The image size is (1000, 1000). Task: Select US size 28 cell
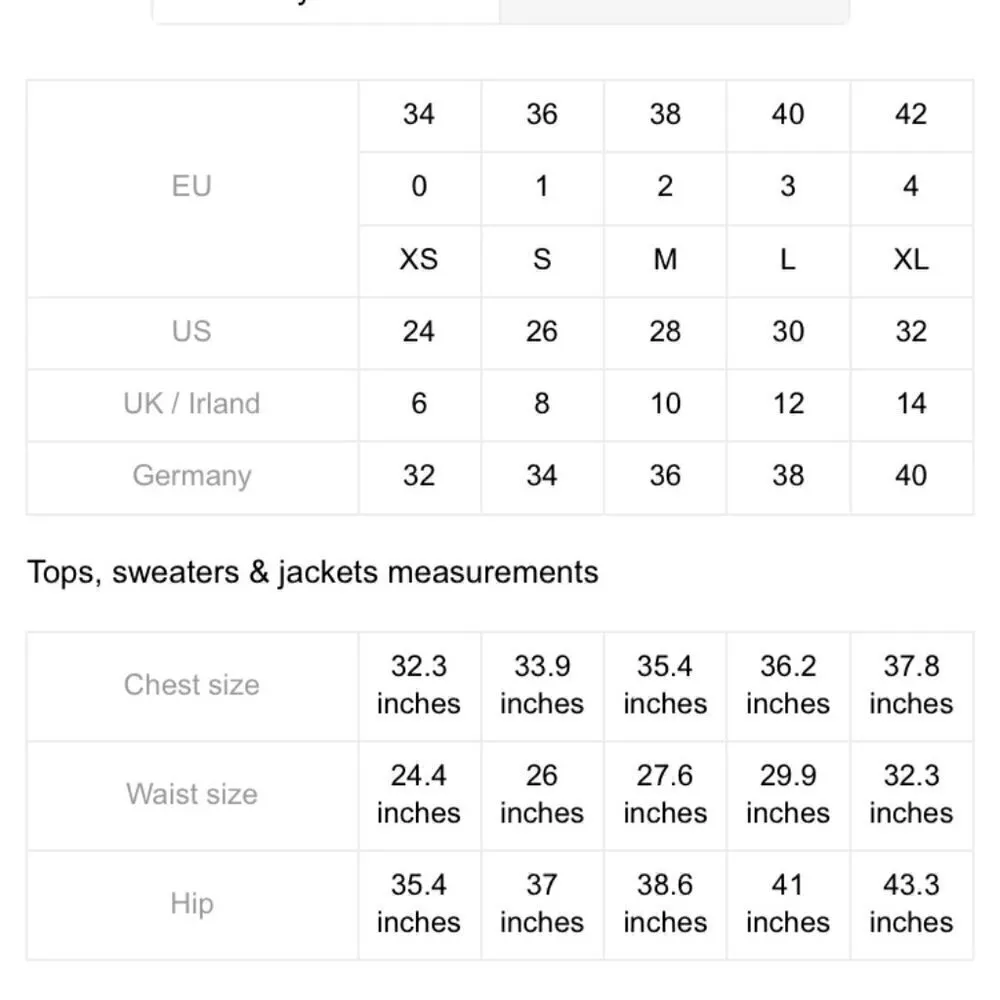point(665,332)
